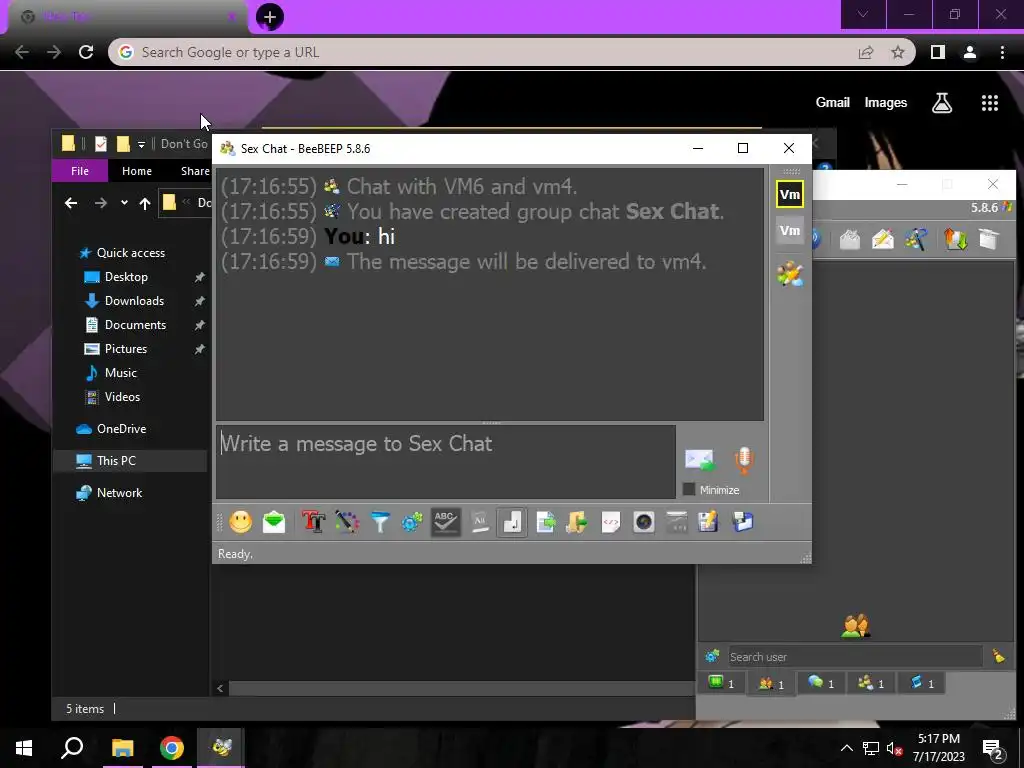Open Pictures in the navigation pane
The width and height of the screenshot is (1024, 768).
[125, 349]
